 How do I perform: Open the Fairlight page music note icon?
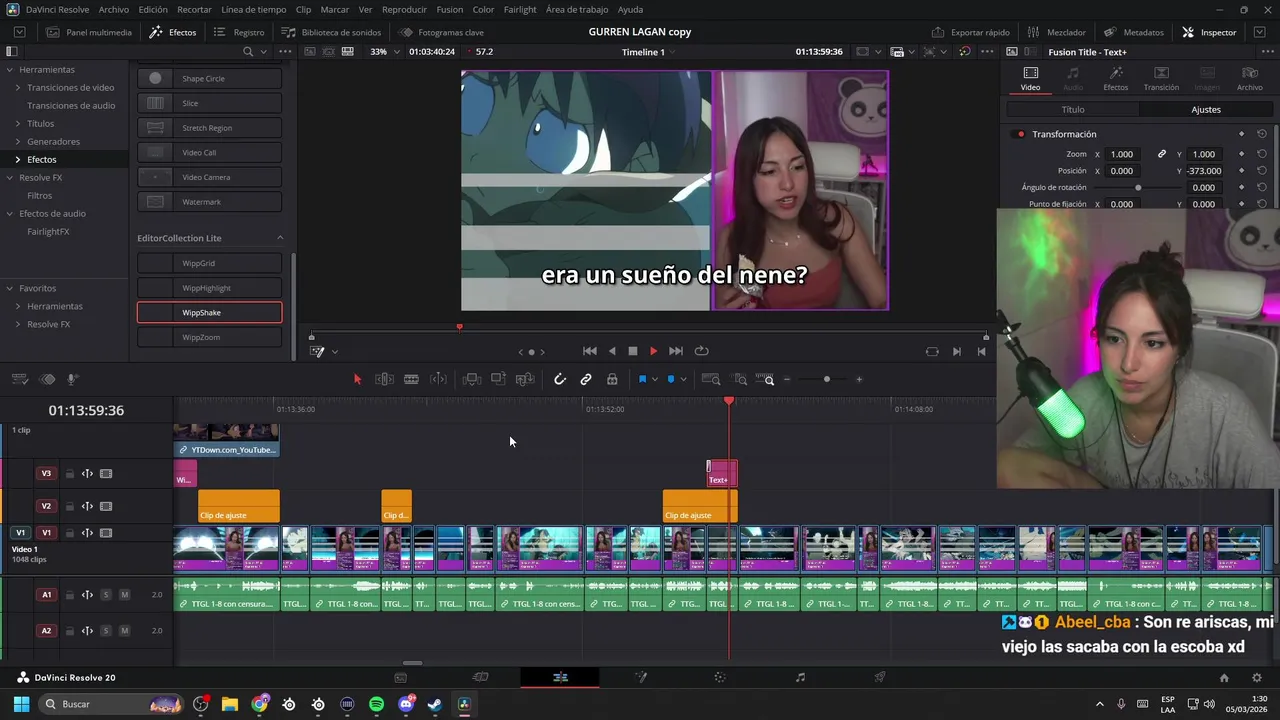pyautogui.click(x=800, y=677)
